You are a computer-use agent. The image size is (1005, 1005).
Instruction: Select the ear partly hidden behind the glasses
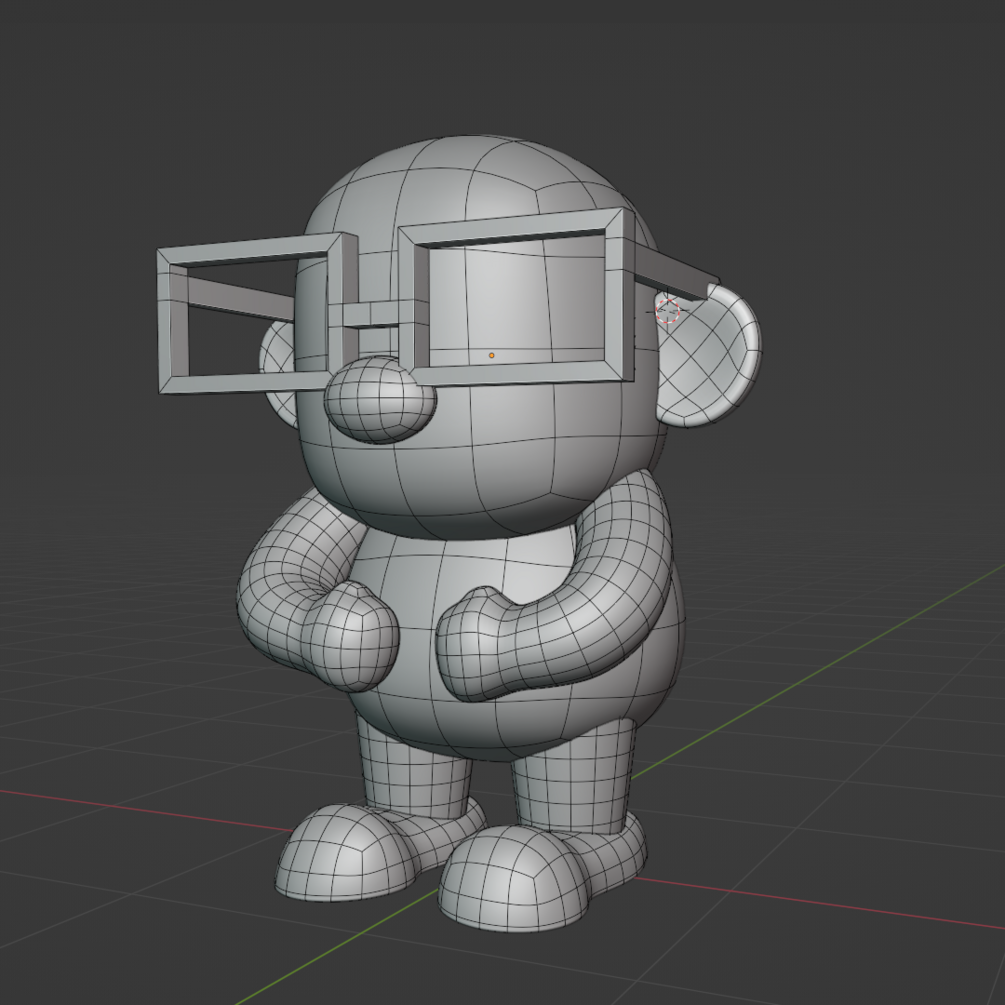pos(279,375)
